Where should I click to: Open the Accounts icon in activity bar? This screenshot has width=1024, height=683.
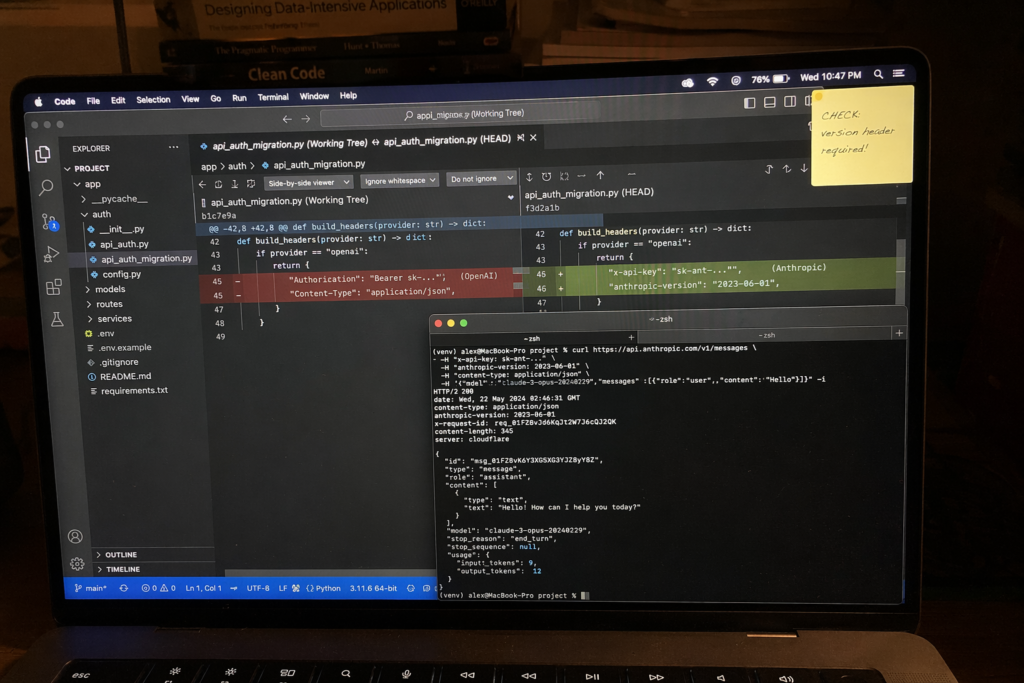pyautogui.click(x=75, y=536)
